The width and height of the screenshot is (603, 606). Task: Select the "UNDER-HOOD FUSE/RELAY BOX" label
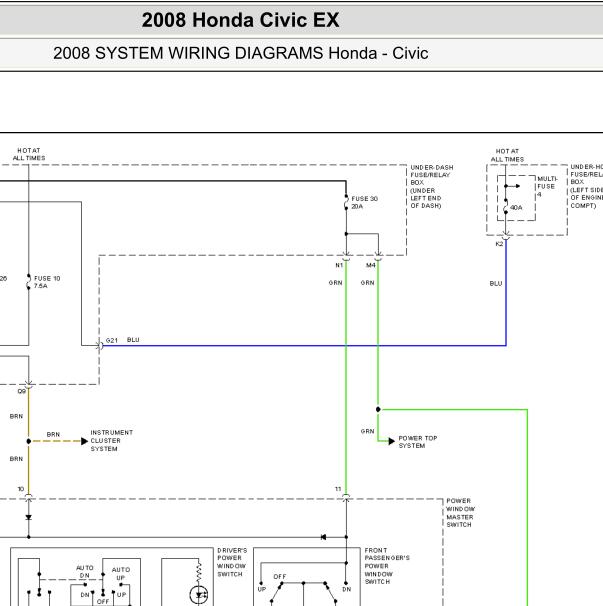[586, 186]
